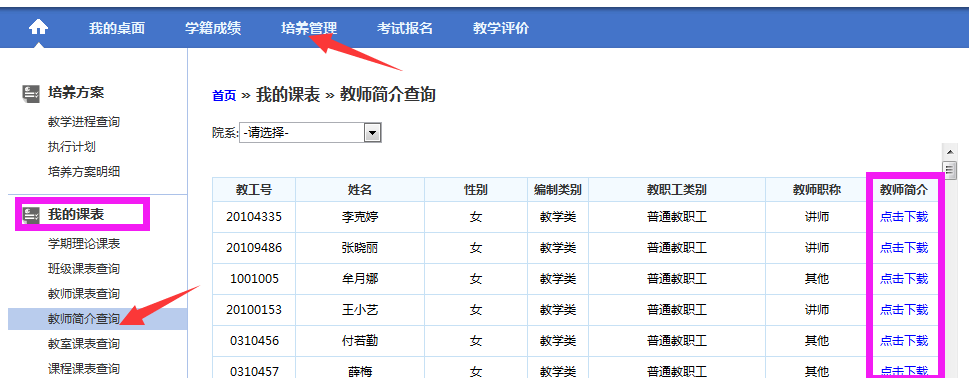The width and height of the screenshot is (969, 378).
Task: Download profile for 王小艺
Action: (x=904, y=309)
